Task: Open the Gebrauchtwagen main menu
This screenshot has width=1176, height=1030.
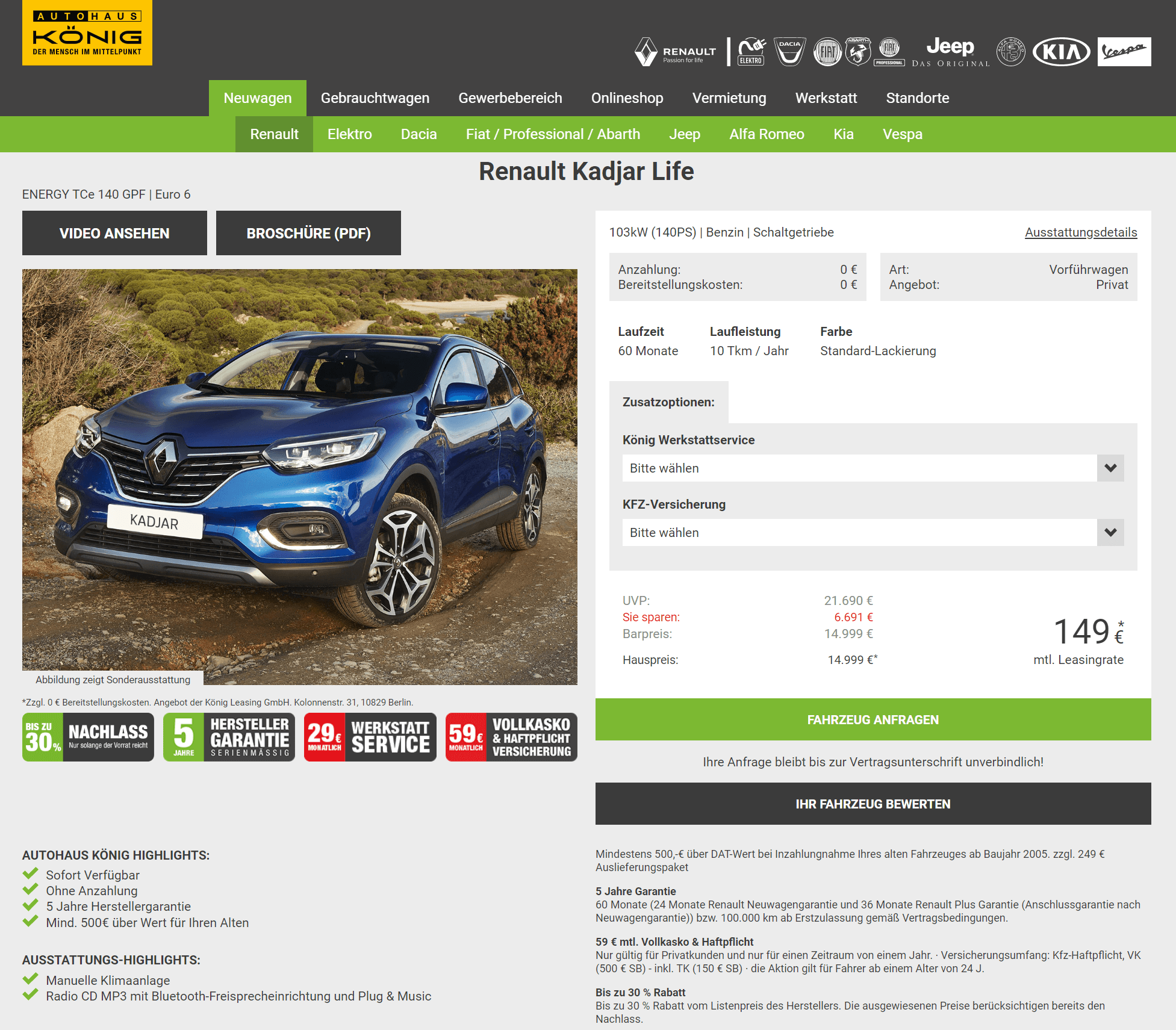Action: pyautogui.click(x=375, y=98)
